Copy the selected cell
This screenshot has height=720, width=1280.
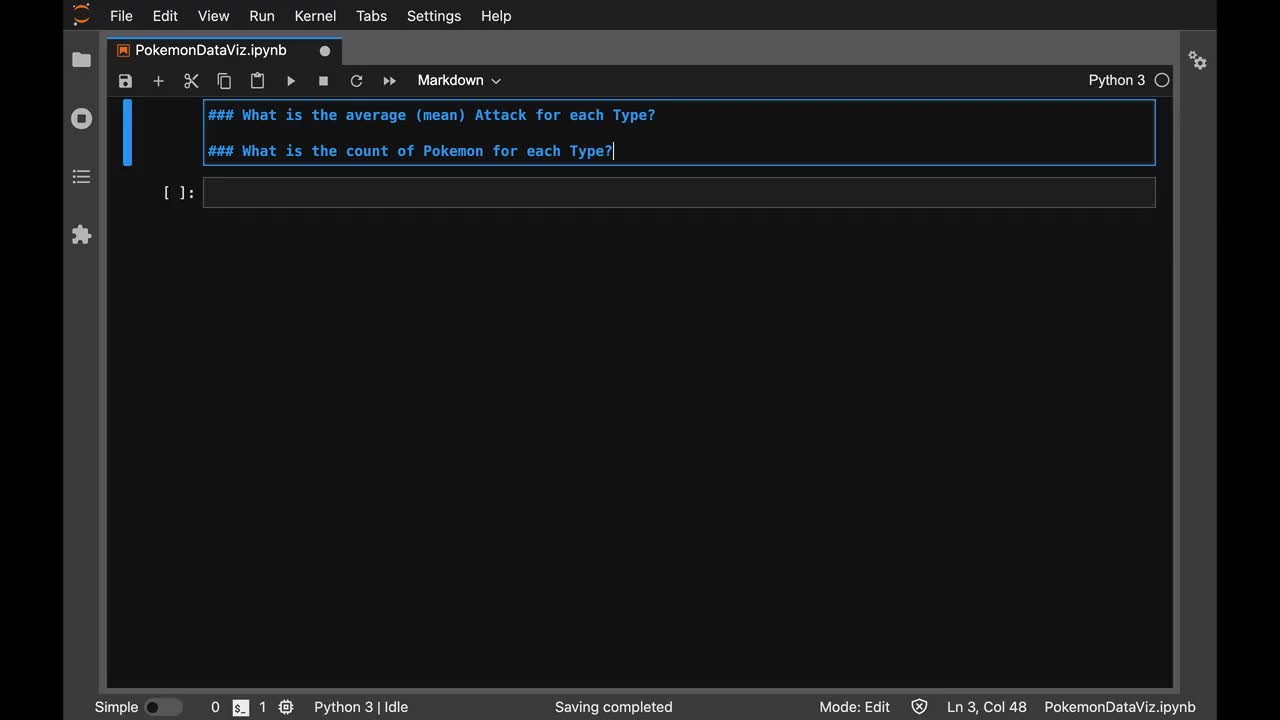coord(224,81)
